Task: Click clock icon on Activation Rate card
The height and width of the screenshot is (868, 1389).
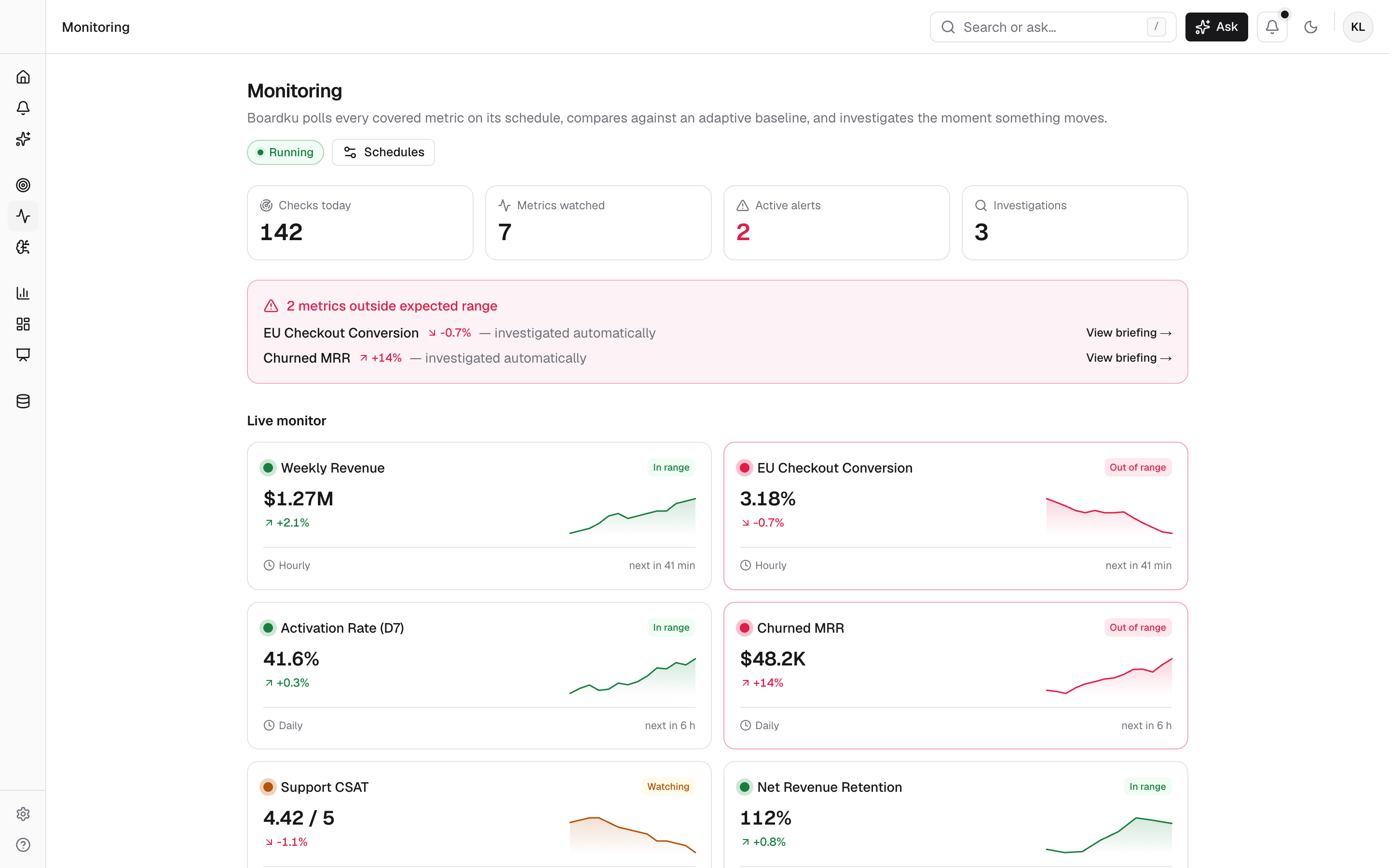Action: [269, 726]
